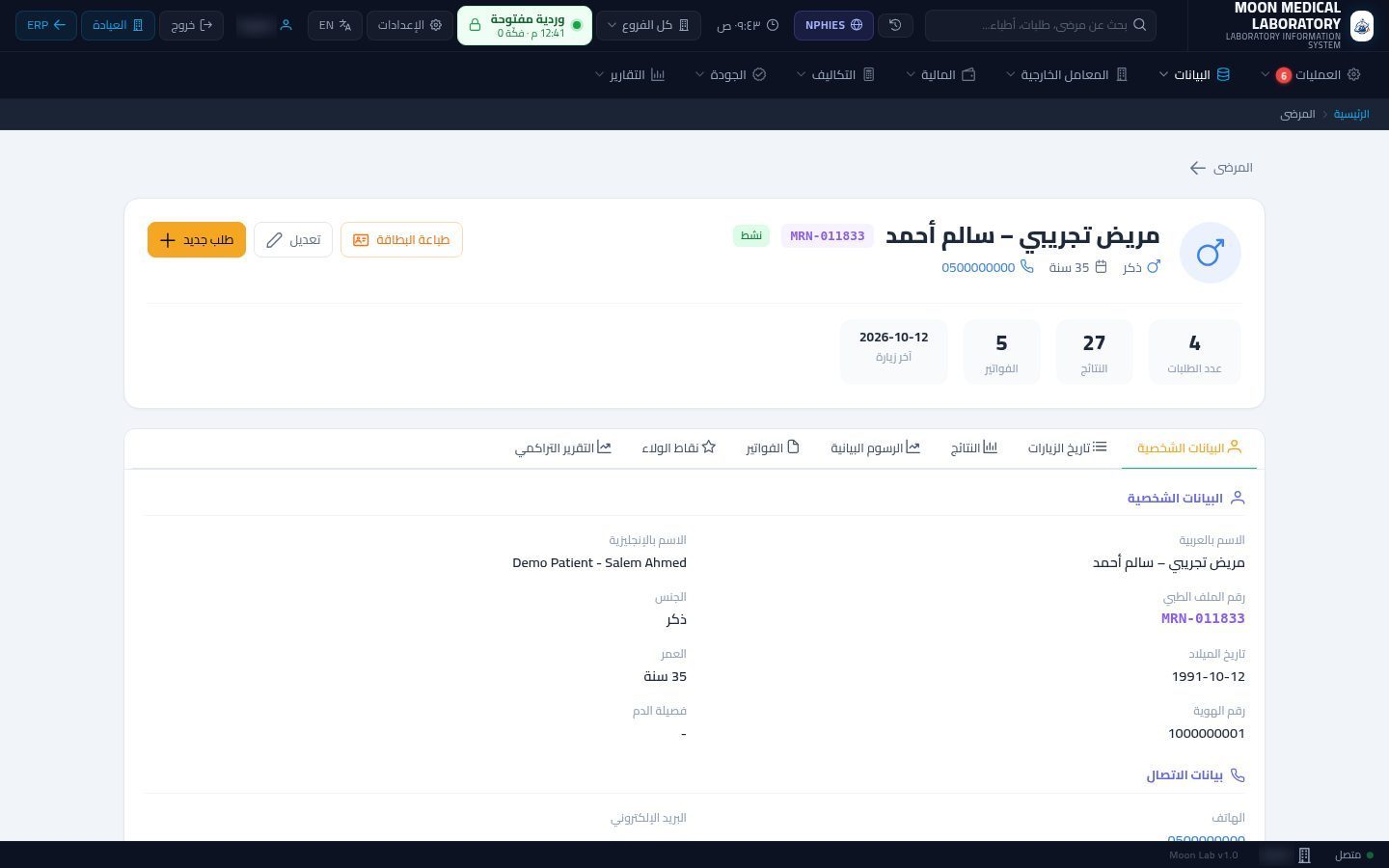Viewport: 1389px width, 868px height.
Task: Click the نشط active status badge
Action: coord(751,235)
